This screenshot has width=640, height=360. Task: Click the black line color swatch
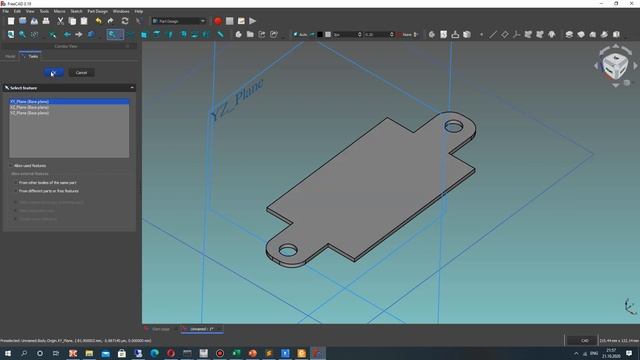click(x=320, y=35)
